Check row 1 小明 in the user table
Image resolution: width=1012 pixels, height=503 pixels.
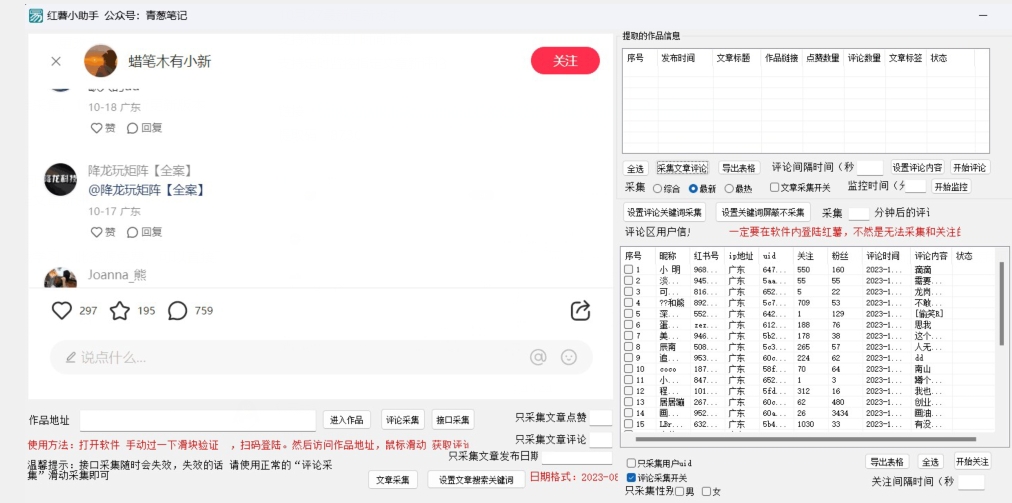tap(629, 269)
